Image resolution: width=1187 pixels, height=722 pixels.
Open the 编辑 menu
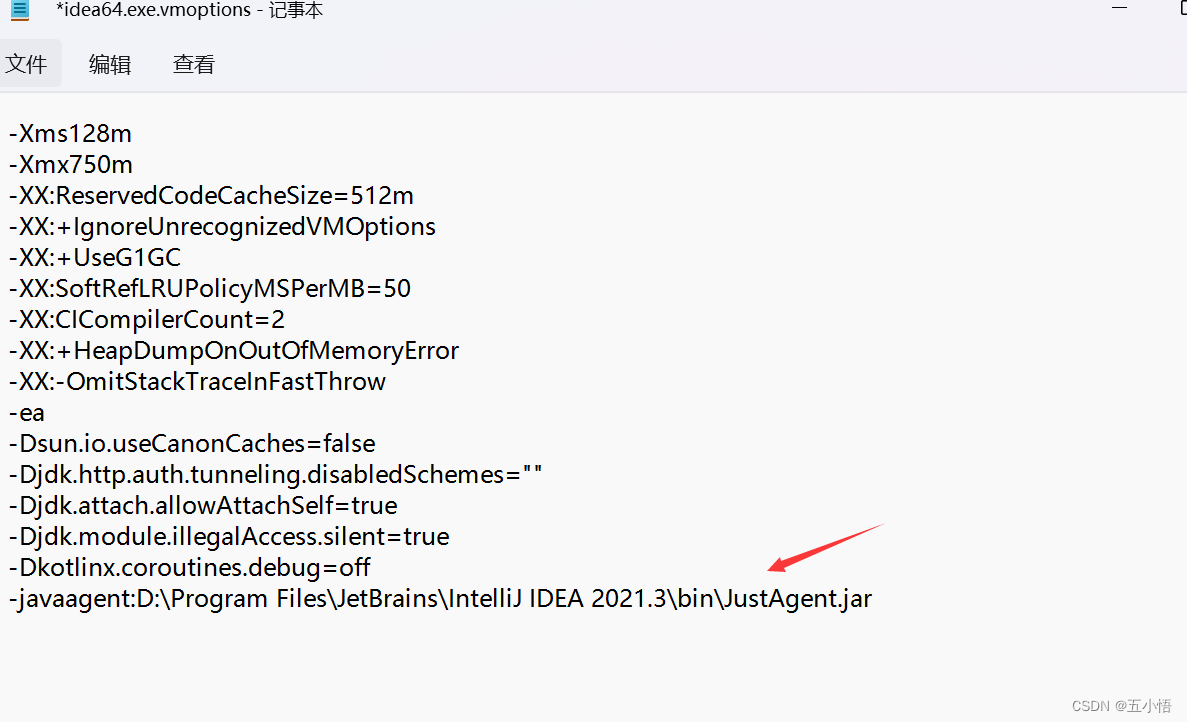coord(110,65)
